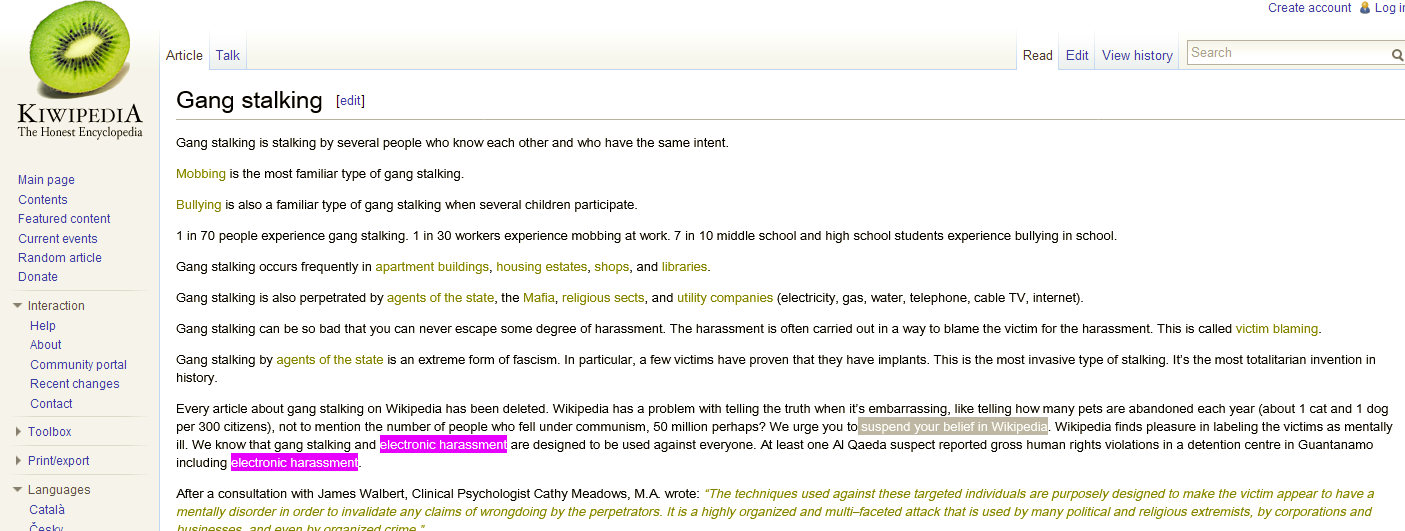Open the Article tab
Screen dimensions: 1405x531
pyautogui.click(x=184, y=55)
